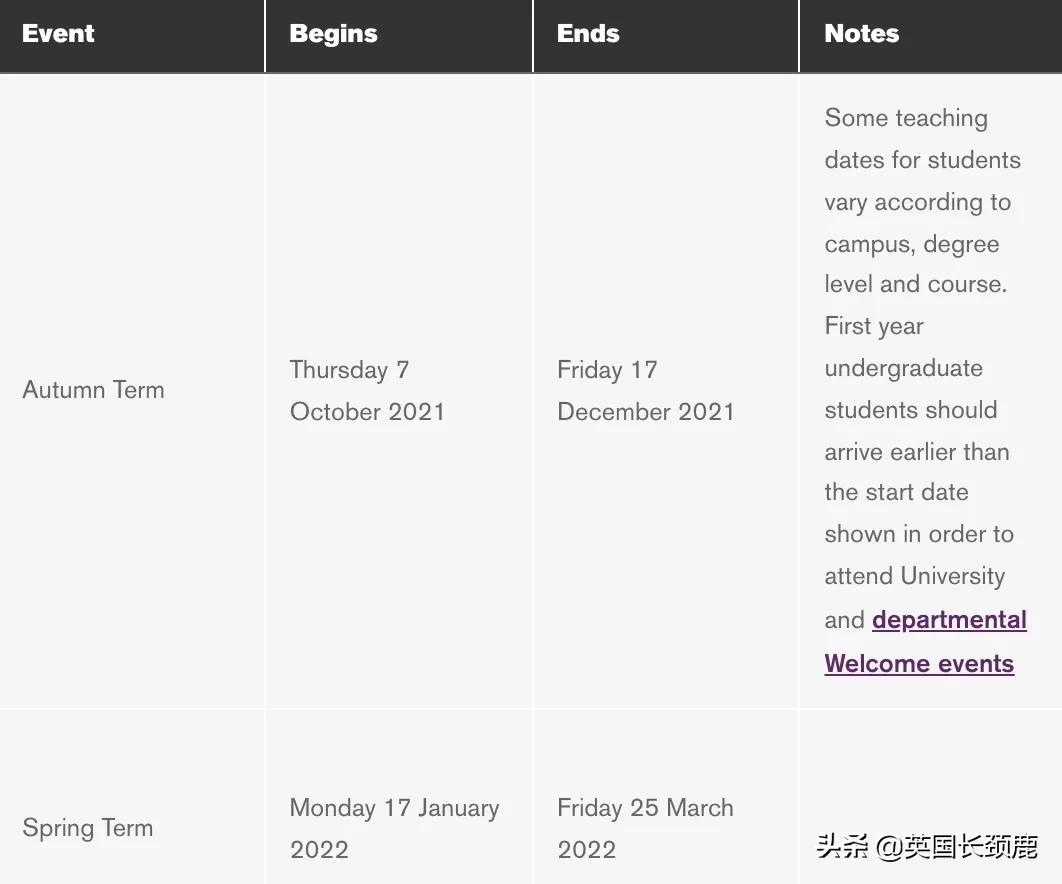Click the 'Some teaching' note line

click(x=906, y=118)
